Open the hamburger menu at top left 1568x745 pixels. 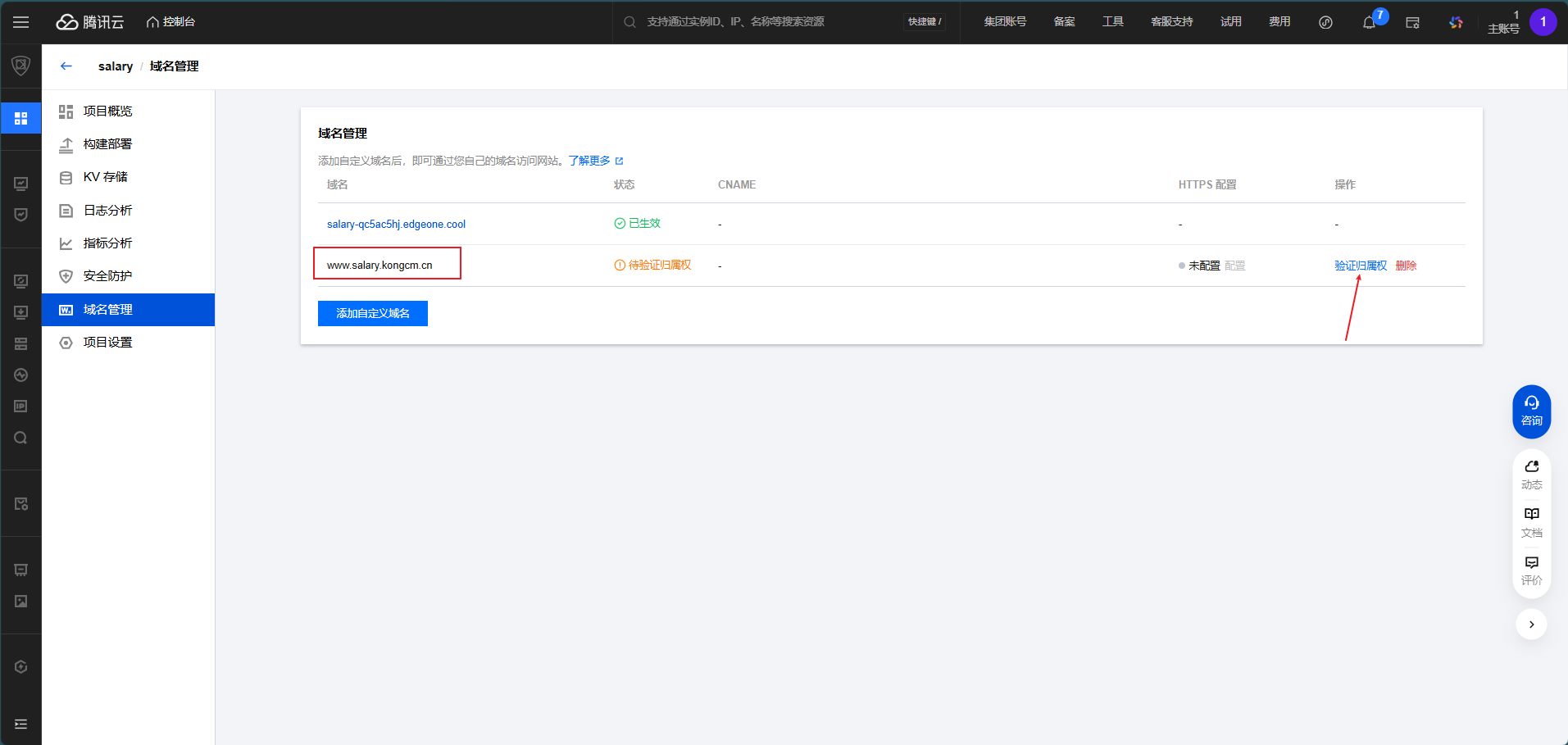point(21,22)
